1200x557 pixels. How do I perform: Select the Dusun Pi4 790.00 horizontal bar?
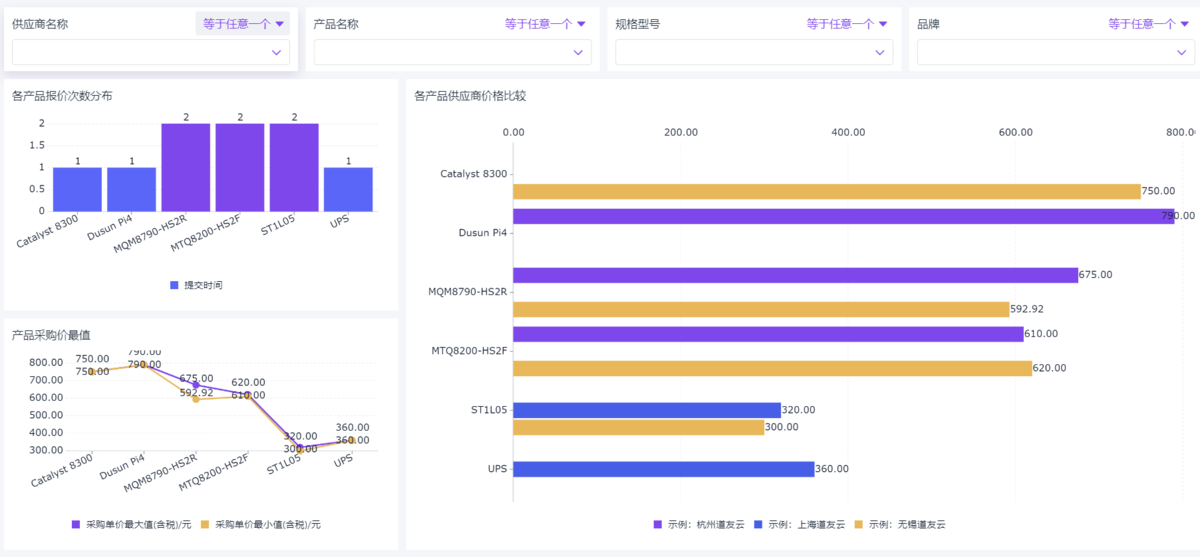click(x=843, y=216)
